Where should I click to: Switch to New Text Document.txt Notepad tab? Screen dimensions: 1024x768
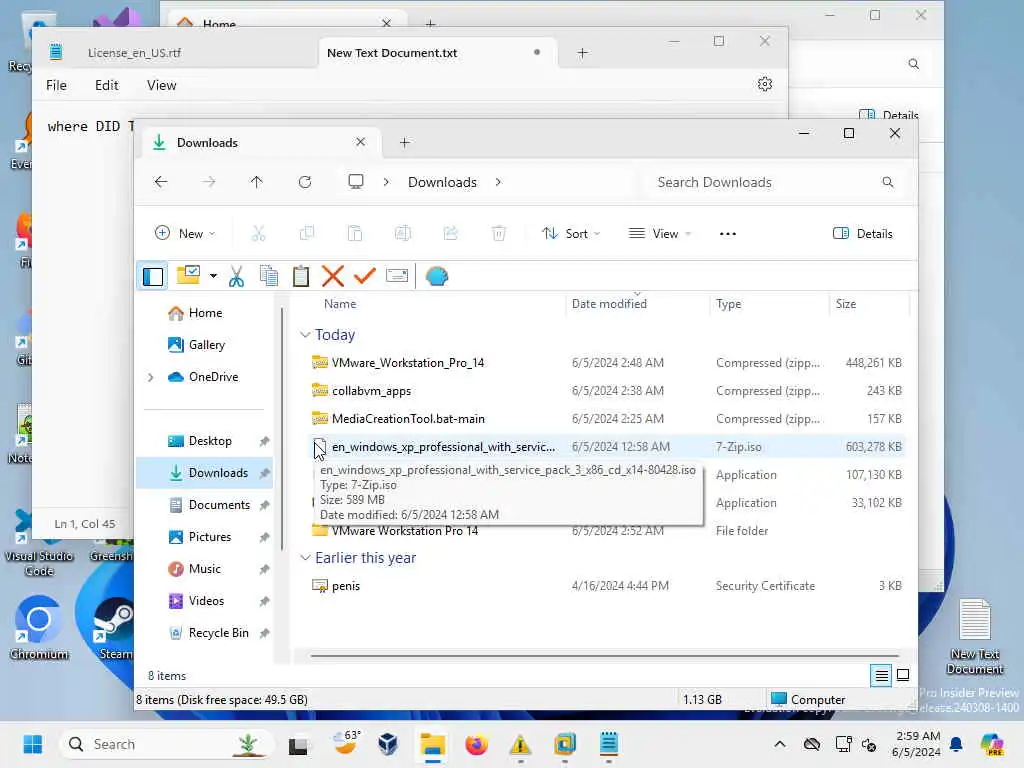pos(392,53)
